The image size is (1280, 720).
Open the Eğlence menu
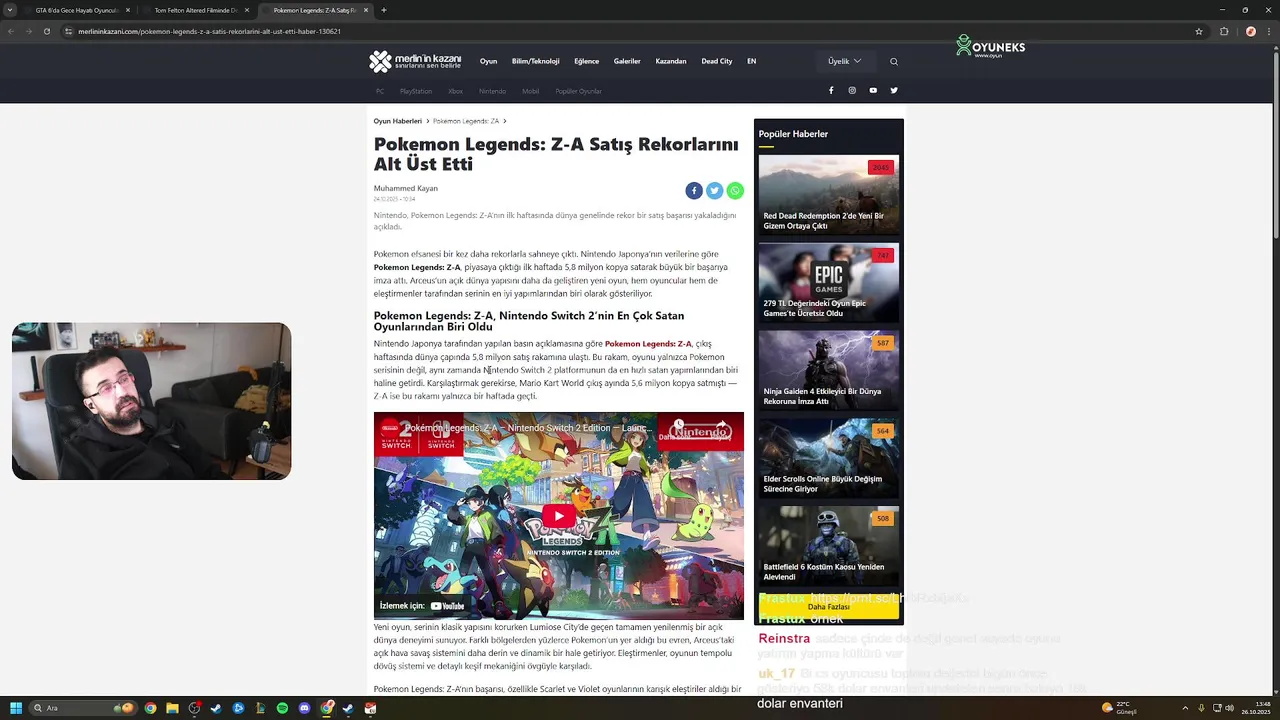click(x=586, y=61)
